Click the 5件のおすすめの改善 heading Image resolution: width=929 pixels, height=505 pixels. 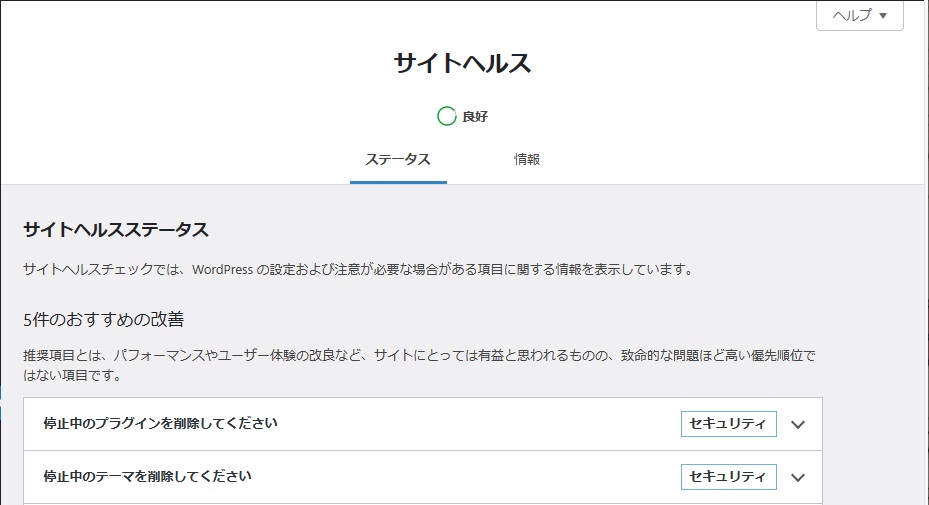tap(104, 319)
